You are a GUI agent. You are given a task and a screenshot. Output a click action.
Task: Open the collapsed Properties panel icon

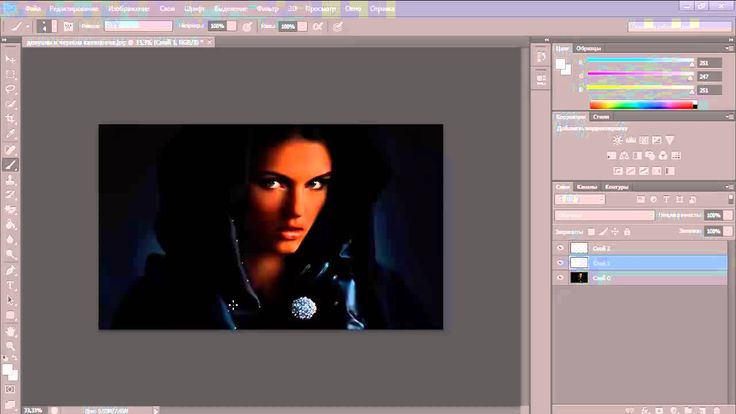541,80
